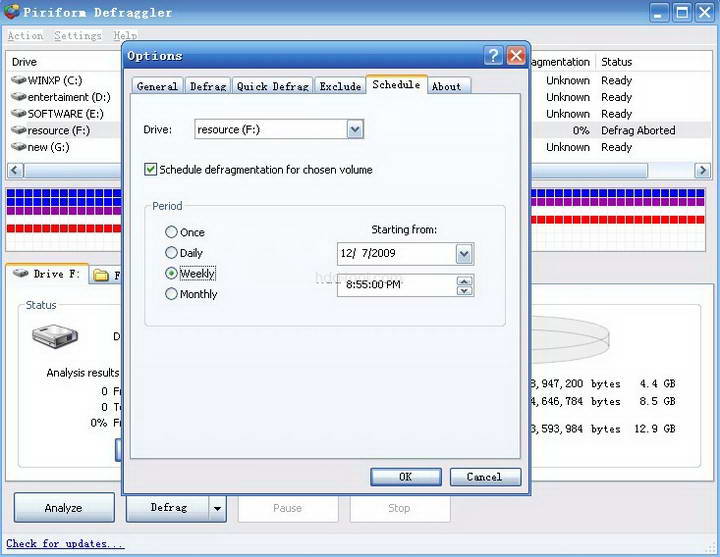720x557 pixels.
Task: Click the Pause button
Action: pyautogui.click(x=288, y=508)
